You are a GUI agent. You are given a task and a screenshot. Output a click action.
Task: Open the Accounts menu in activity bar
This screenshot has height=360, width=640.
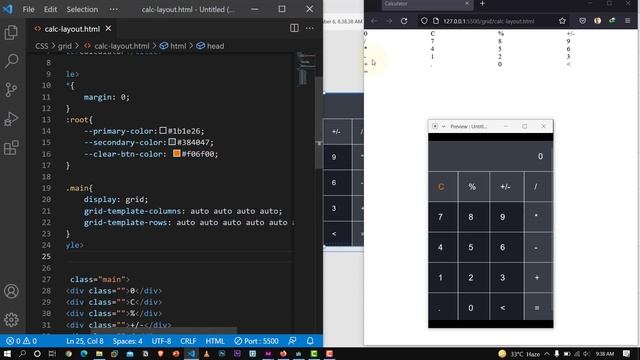click(x=11, y=291)
